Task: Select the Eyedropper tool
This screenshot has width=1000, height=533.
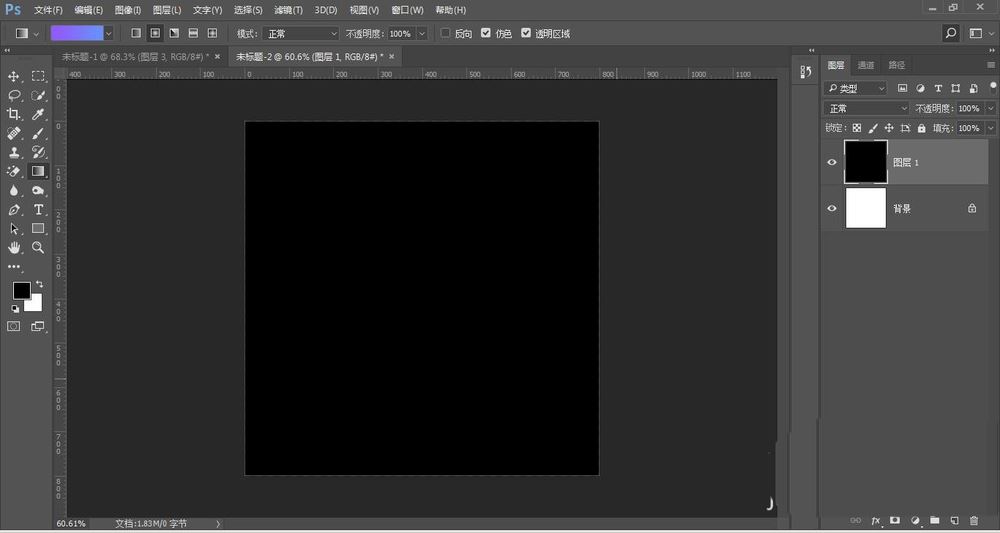Action: [x=38, y=114]
